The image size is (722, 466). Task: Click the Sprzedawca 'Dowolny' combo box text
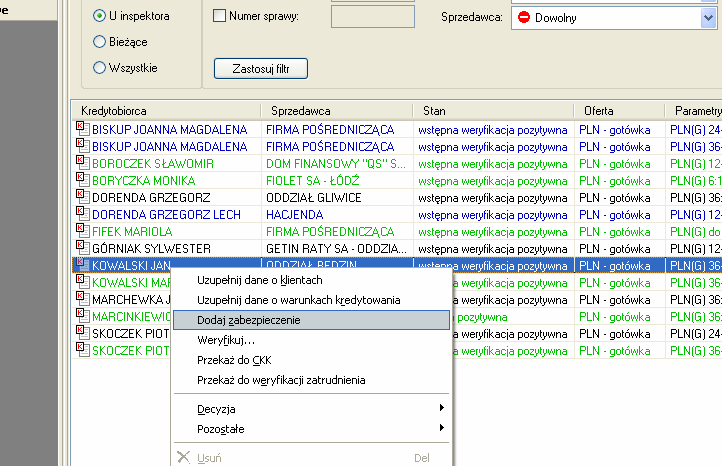coord(555,18)
